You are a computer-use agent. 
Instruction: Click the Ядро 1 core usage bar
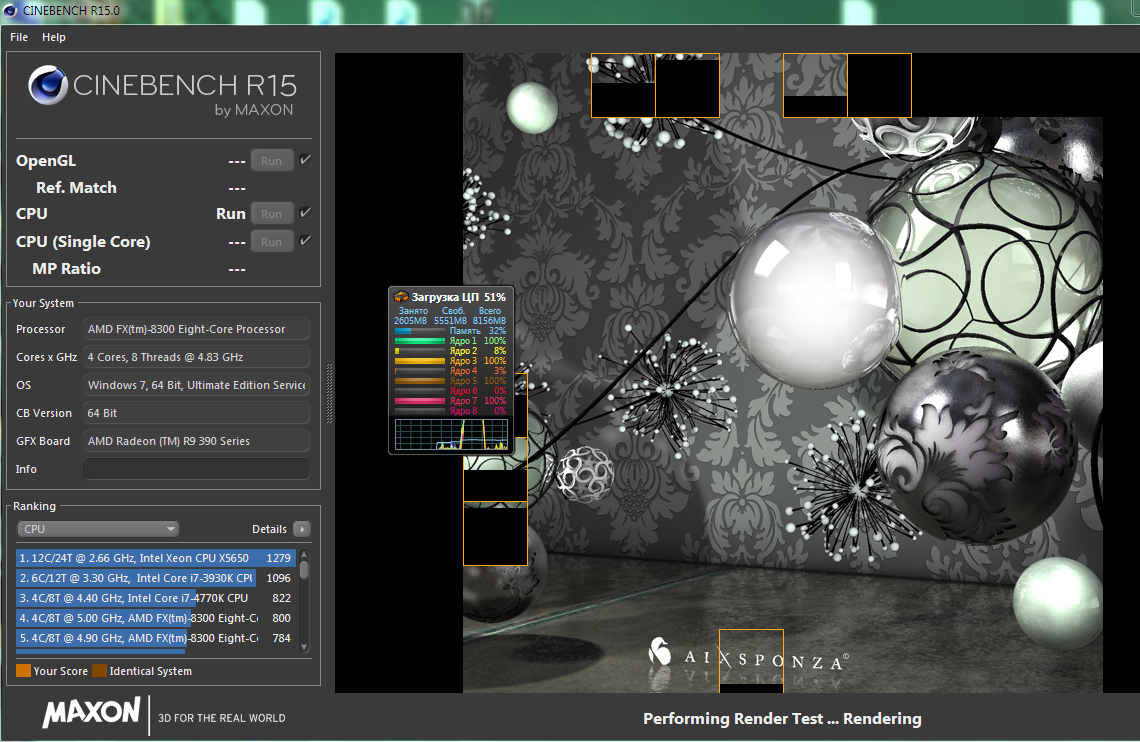[x=420, y=341]
